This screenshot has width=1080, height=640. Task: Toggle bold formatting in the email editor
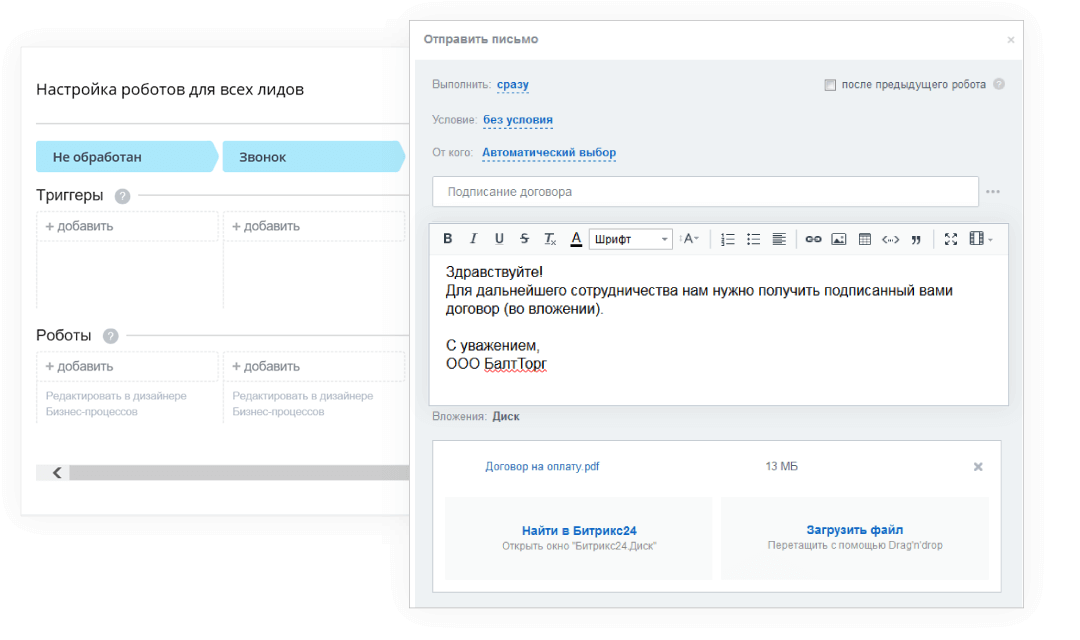point(448,238)
